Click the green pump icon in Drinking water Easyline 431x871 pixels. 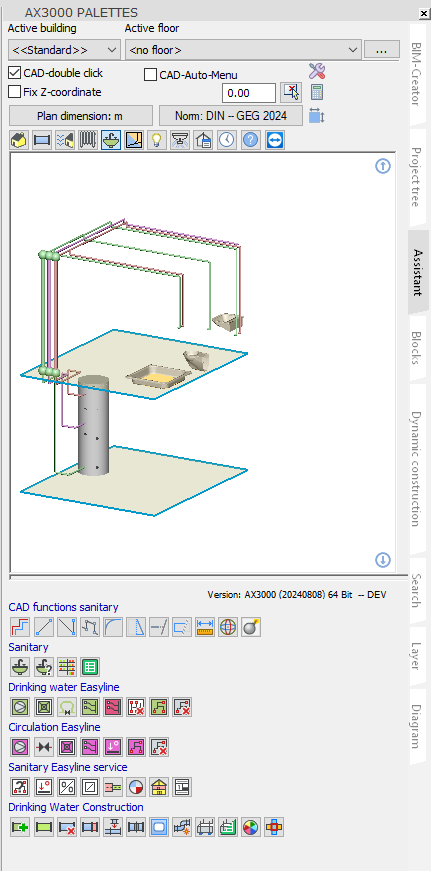[20, 707]
